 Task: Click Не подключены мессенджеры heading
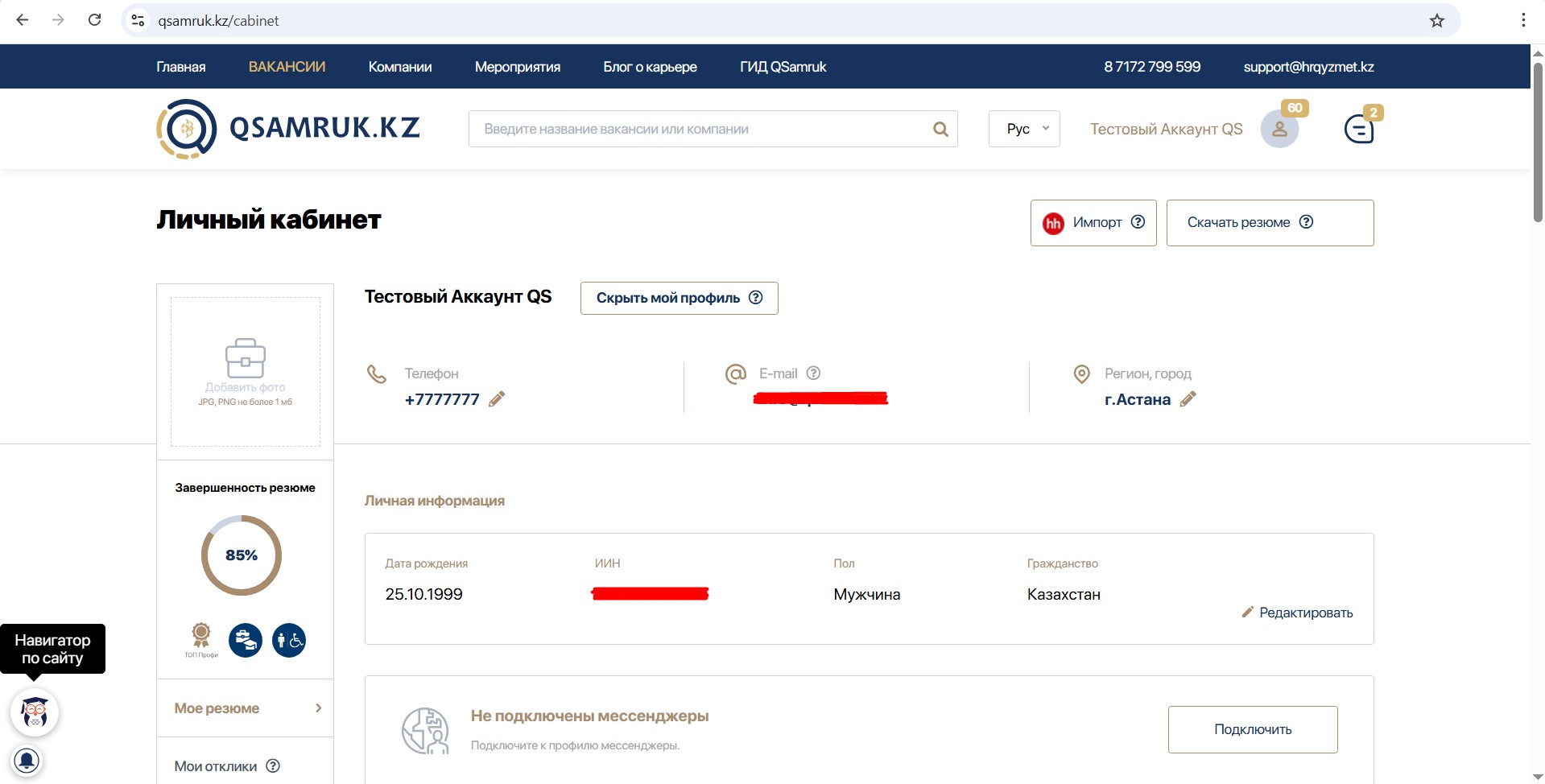pyautogui.click(x=589, y=716)
